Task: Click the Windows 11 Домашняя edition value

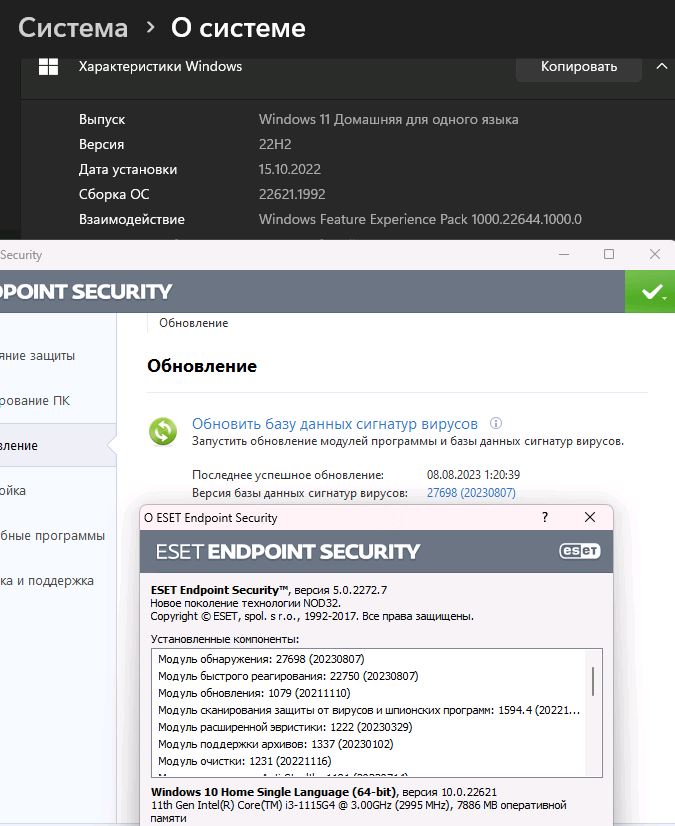Action: [x=388, y=120]
